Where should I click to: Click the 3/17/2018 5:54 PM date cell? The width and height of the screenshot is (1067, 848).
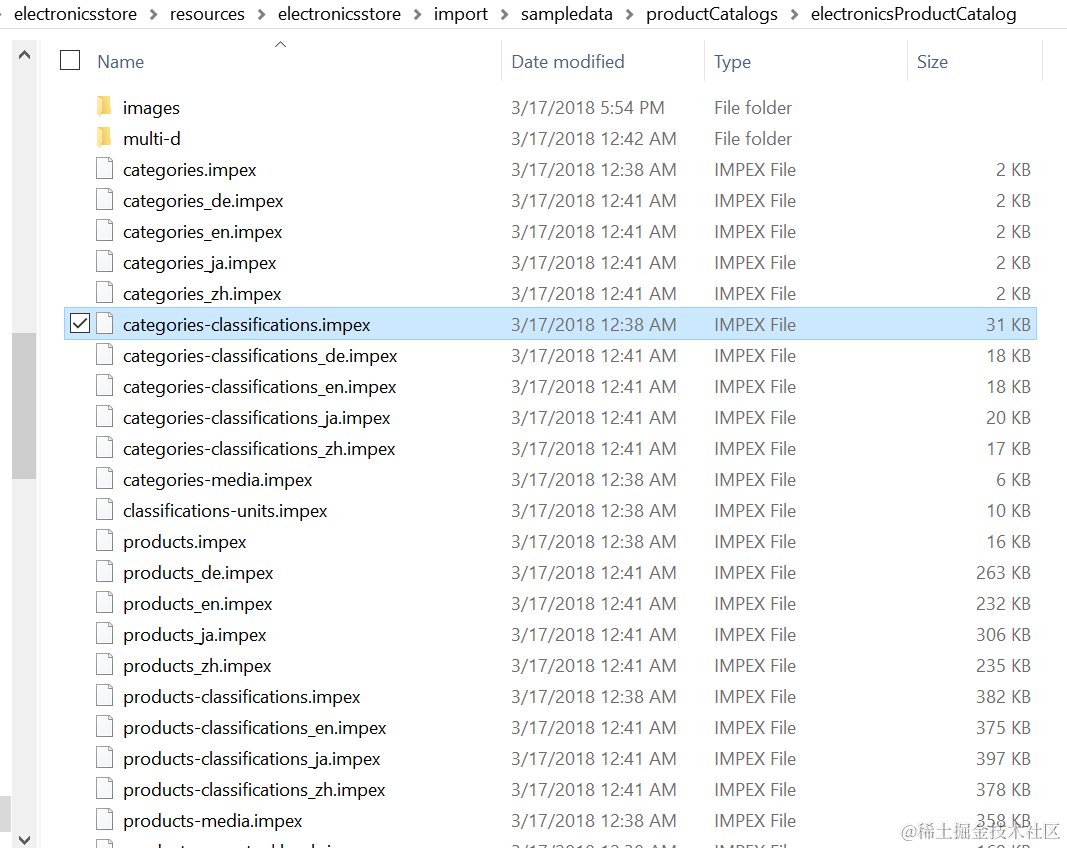pyautogui.click(x=587, y=108)
